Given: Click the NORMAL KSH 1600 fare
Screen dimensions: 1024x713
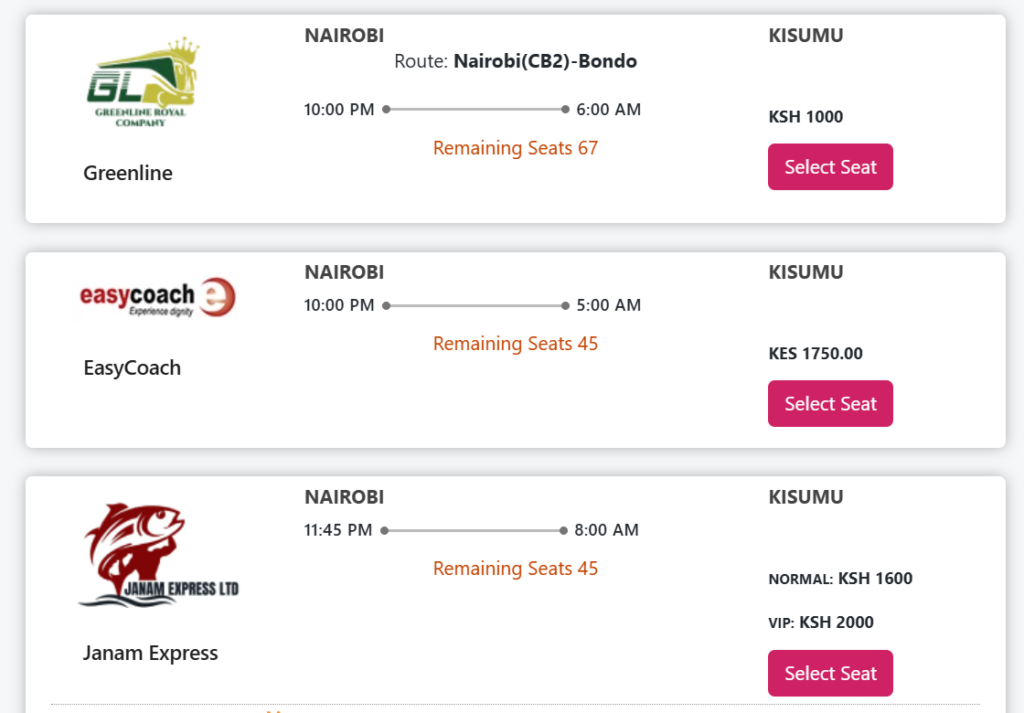Looking at the screenshot, I should coord(840,578).
